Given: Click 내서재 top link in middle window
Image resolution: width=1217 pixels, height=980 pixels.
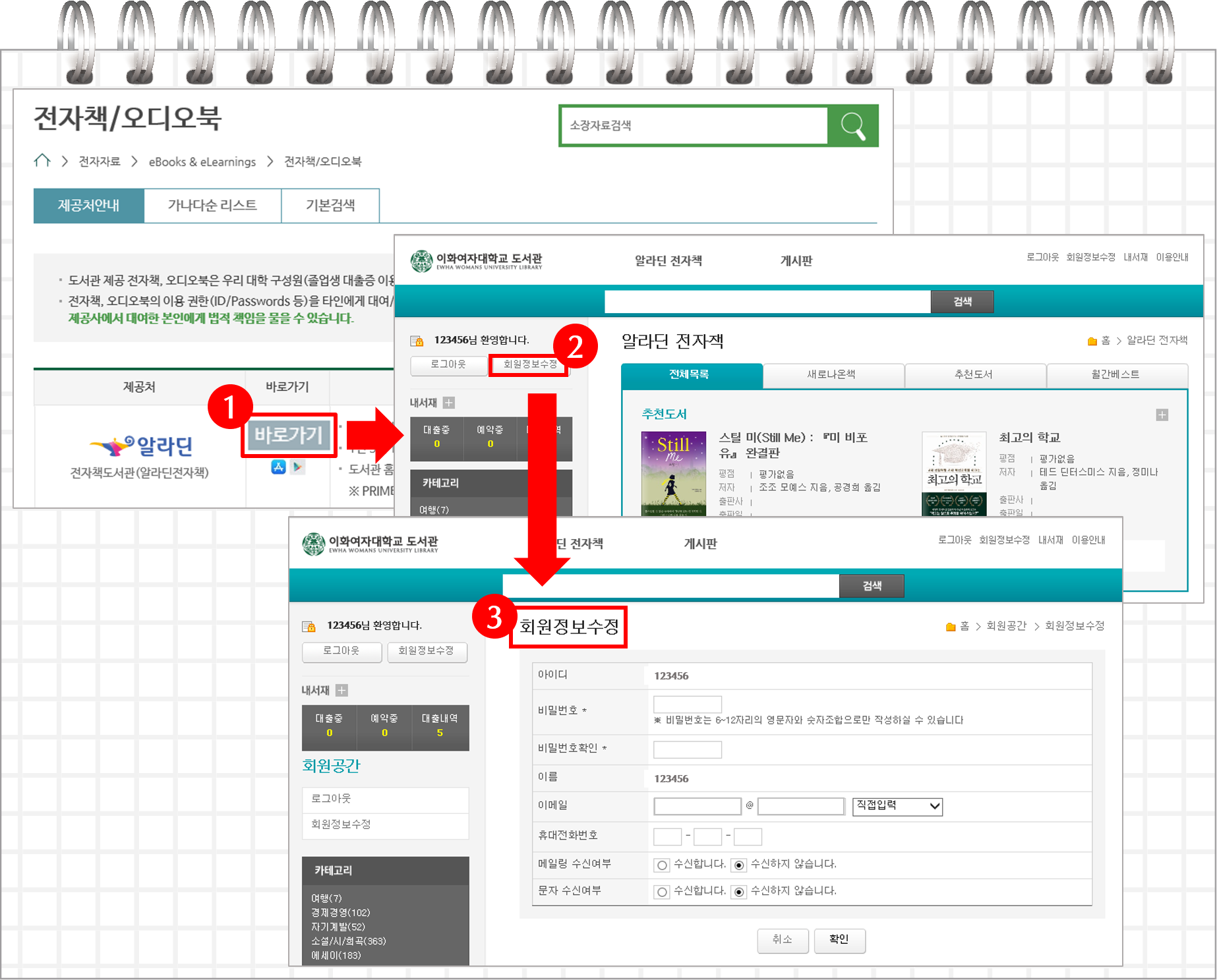Looking at the screenshot, I should click(x=1135, y=257).
